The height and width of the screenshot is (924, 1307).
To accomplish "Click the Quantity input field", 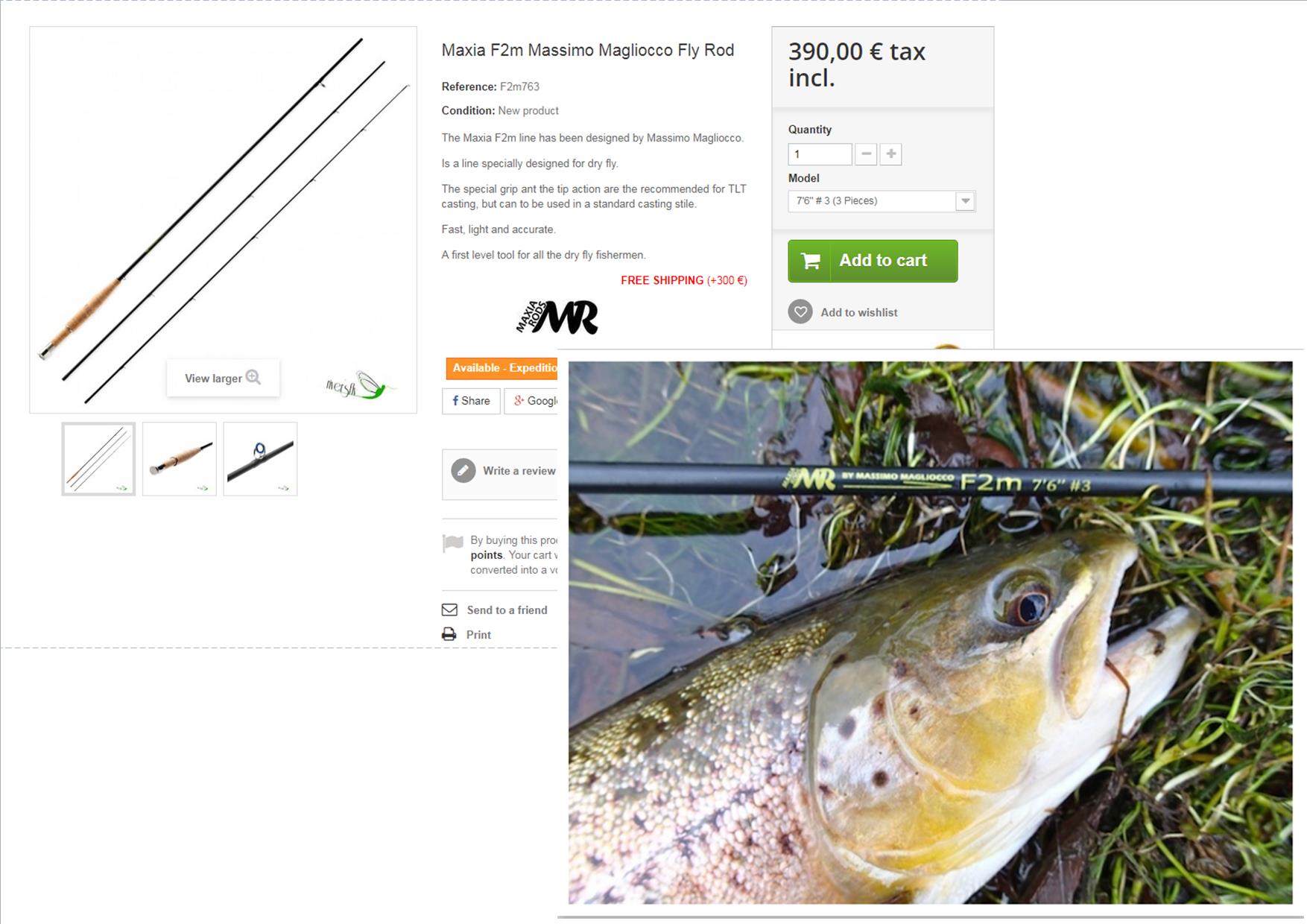I will coord(820,154).
